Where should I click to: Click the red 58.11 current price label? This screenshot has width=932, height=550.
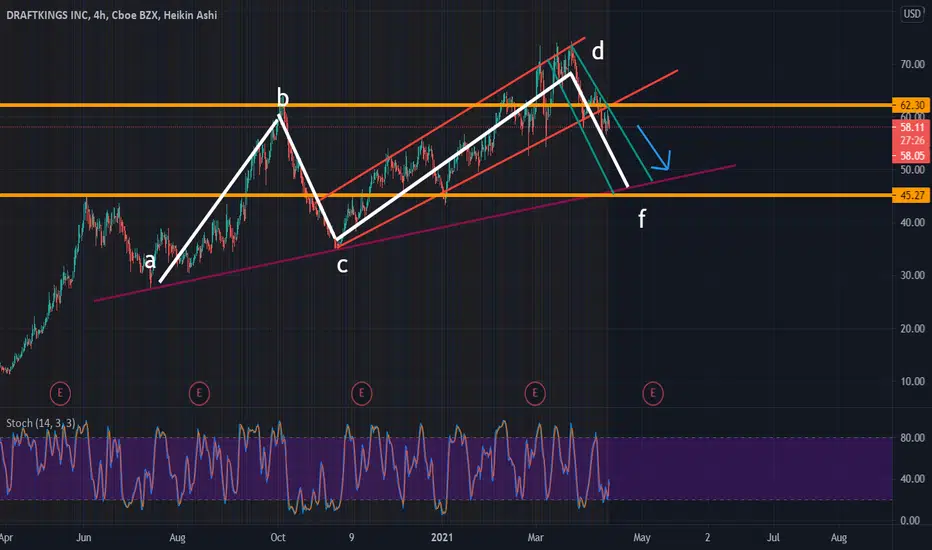tap(911, 127)
